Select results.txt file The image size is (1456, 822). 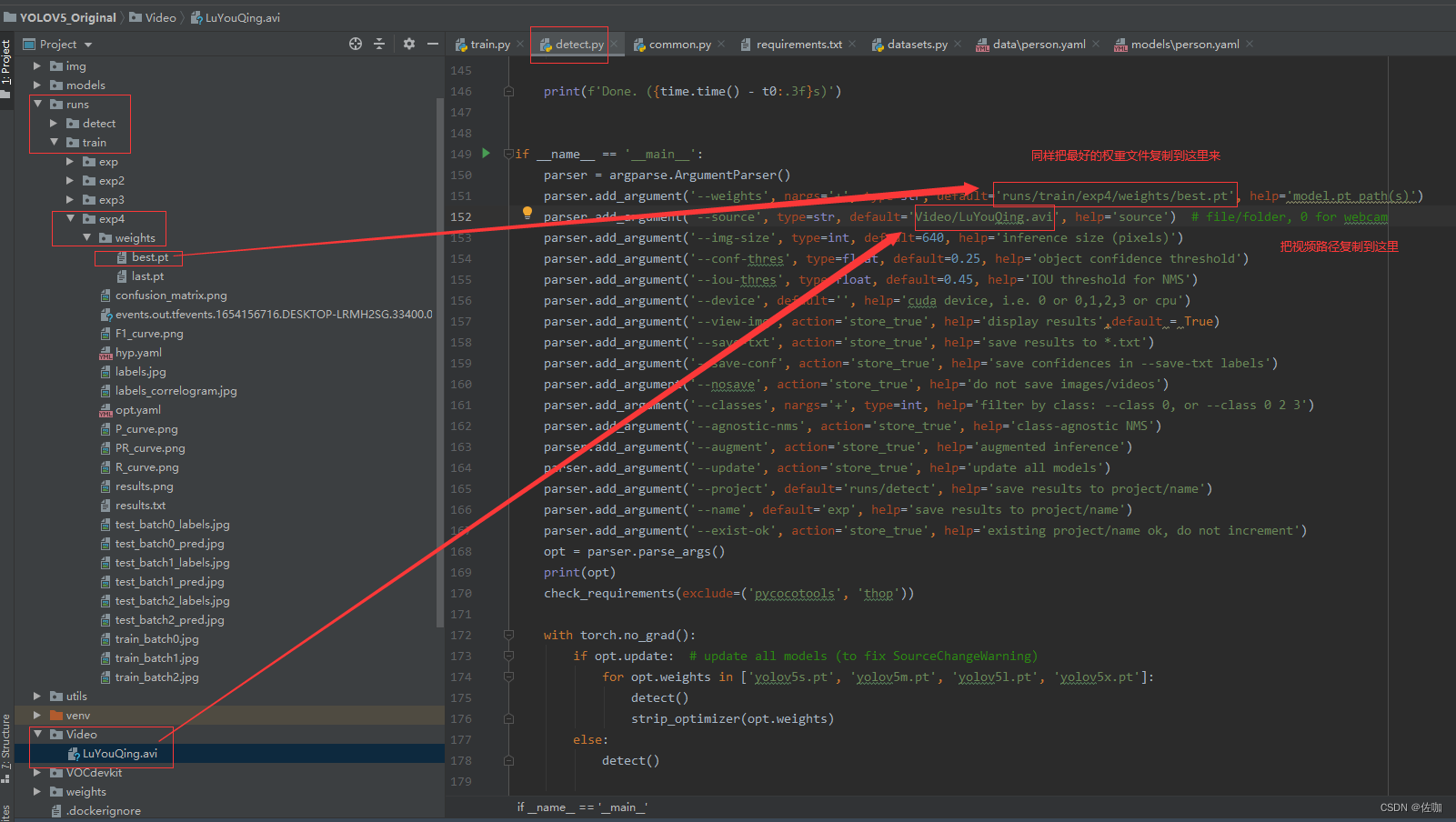click(x=132, y=506)
